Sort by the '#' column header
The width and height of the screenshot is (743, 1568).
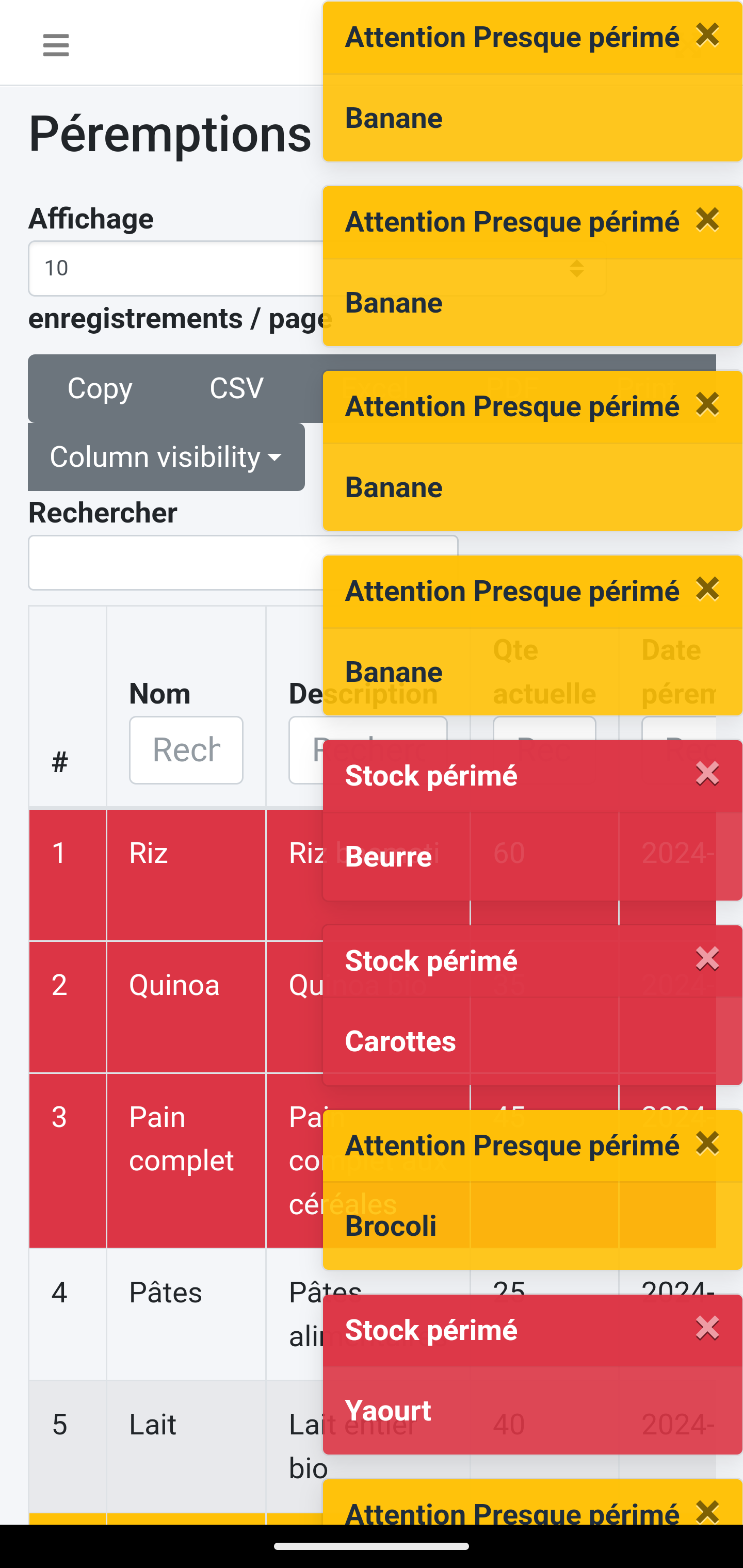(60, 762)
